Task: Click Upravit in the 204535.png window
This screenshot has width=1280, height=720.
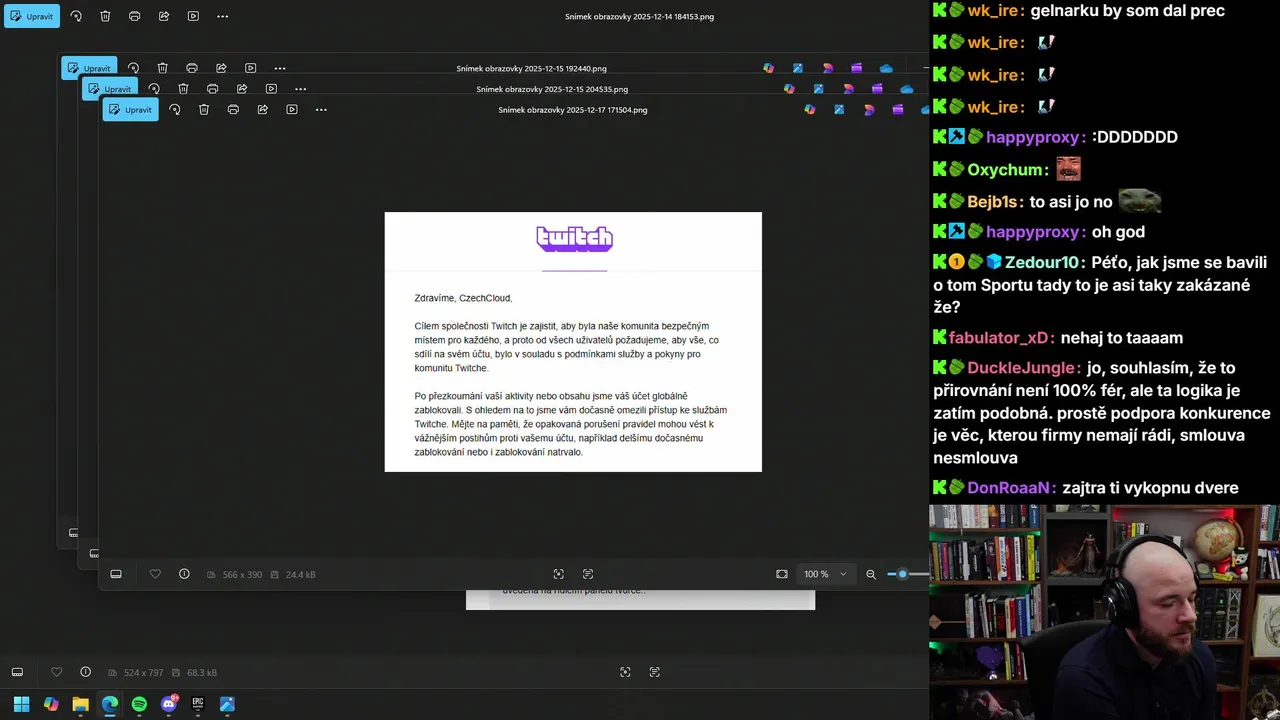Action: click(110, 88)
